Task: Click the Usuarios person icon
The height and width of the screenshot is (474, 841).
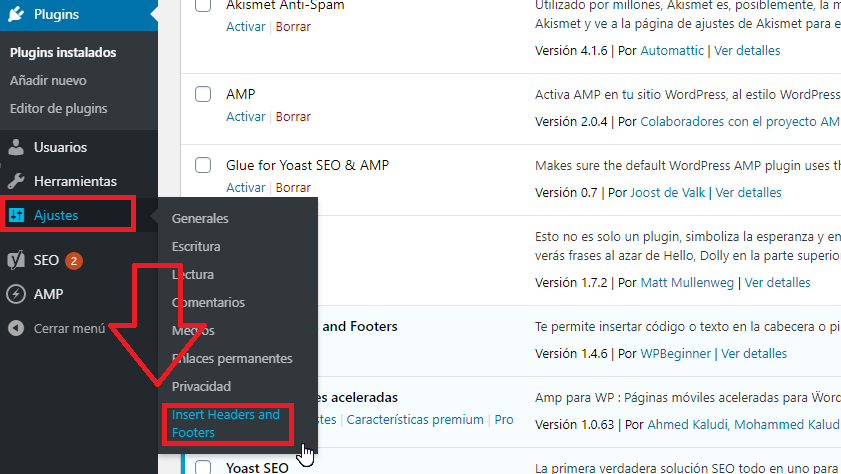Action: 16,147
